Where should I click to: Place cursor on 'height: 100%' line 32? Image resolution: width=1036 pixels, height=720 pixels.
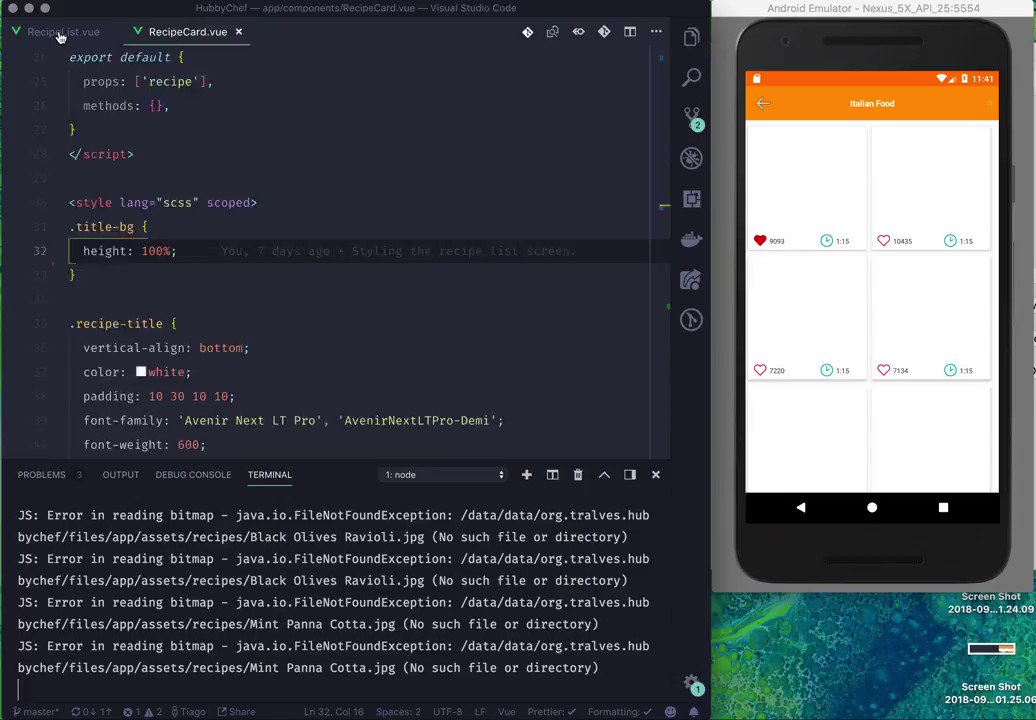130,251
